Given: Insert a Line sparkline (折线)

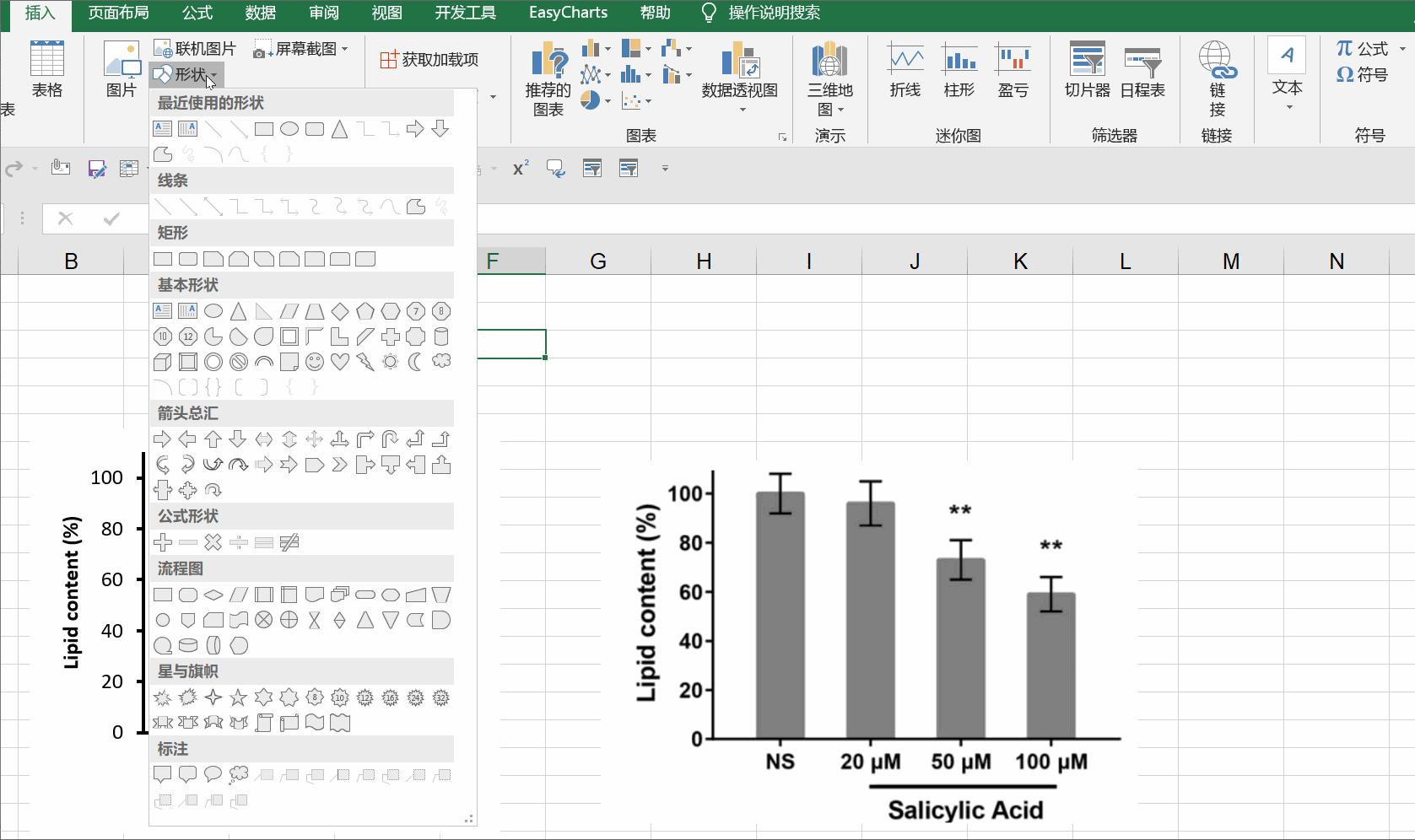Looking at the screenshot, I should coord(905,71).
